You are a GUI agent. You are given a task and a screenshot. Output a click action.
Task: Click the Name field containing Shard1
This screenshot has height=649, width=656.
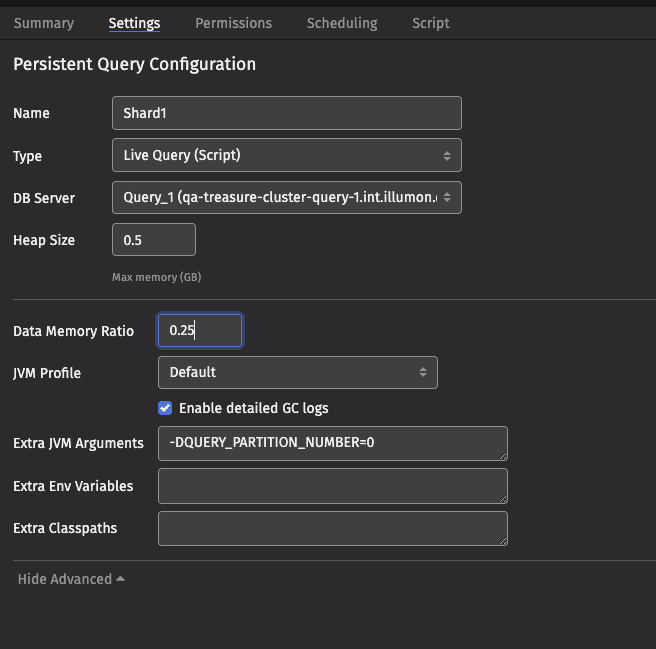click(x=287, y=113)
